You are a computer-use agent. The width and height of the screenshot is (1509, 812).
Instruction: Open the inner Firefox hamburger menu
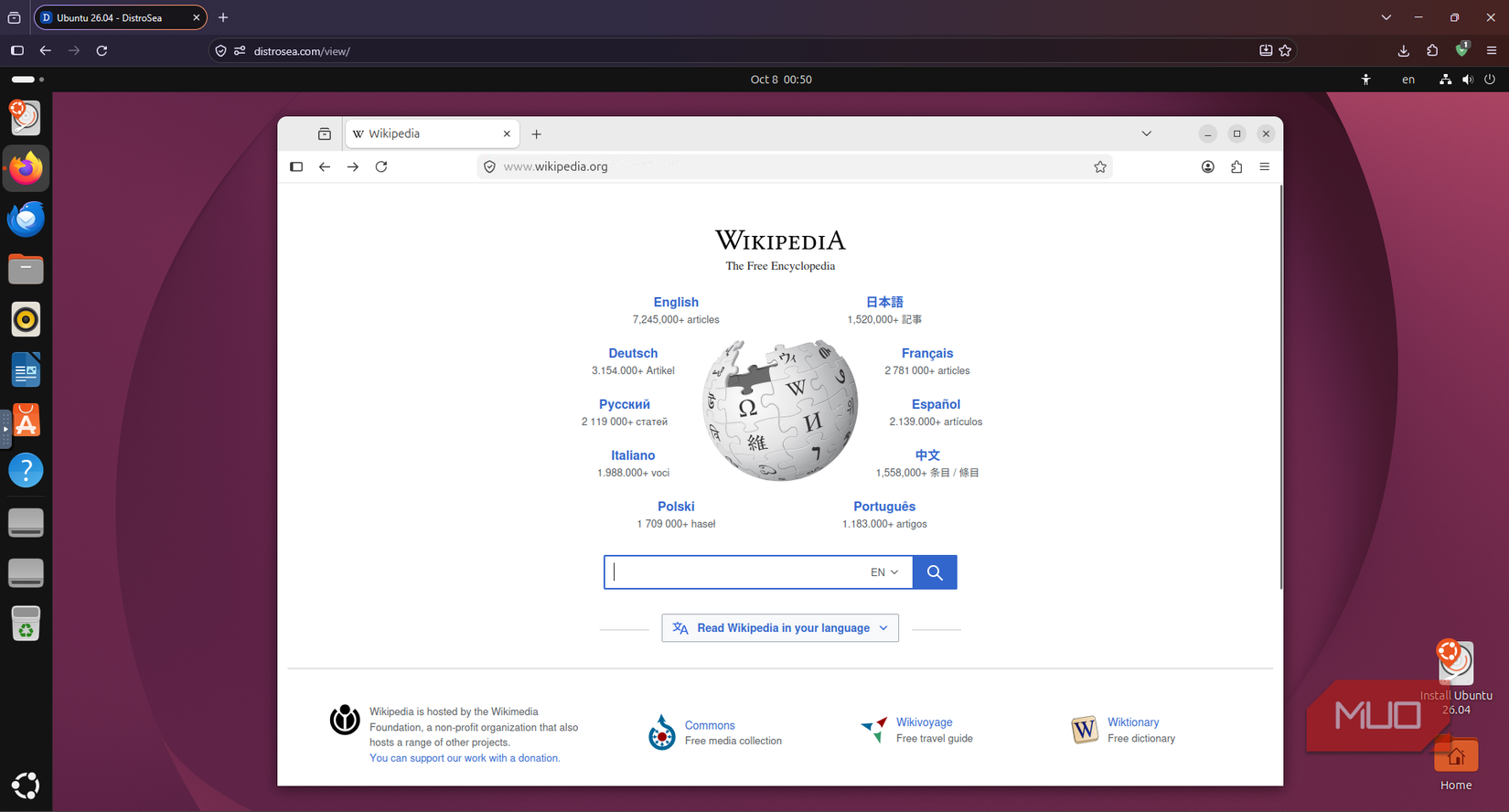1265,166
